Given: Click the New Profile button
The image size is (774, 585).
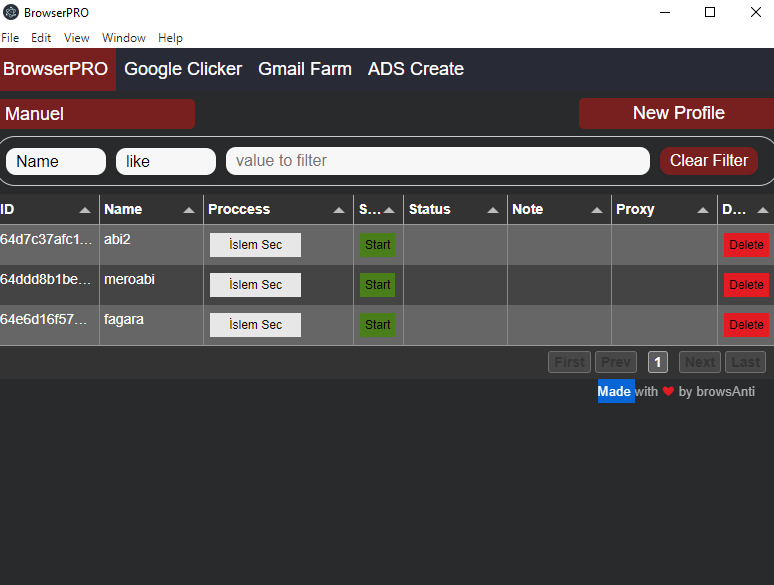Looking at the screenshot, I should tap(676, 113).
